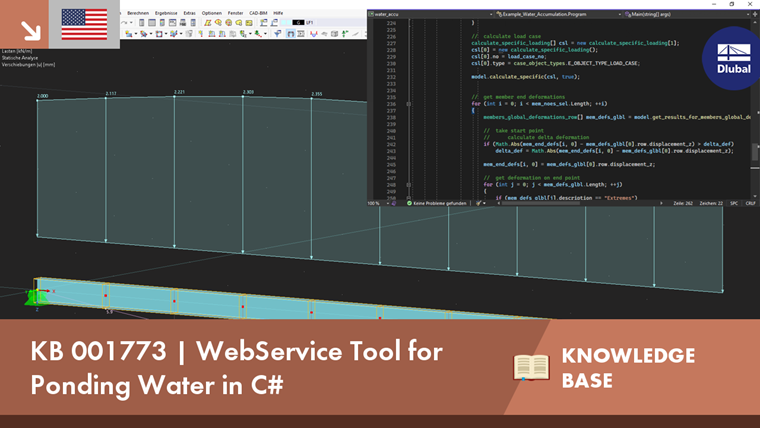This screenshot has height=428, width=760.
Task: Click the code cleanup brush icon
Action: 478,203
